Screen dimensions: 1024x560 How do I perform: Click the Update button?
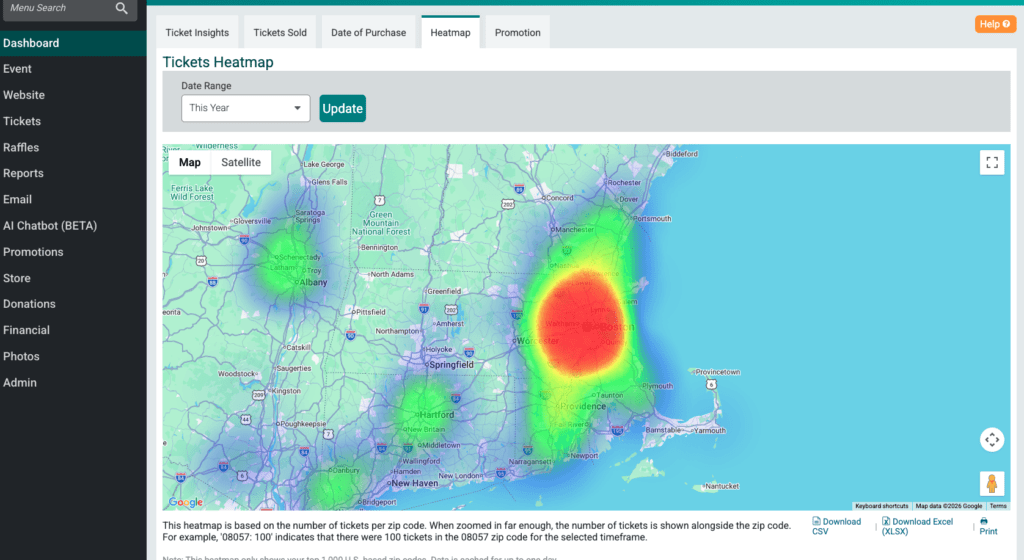342,108
